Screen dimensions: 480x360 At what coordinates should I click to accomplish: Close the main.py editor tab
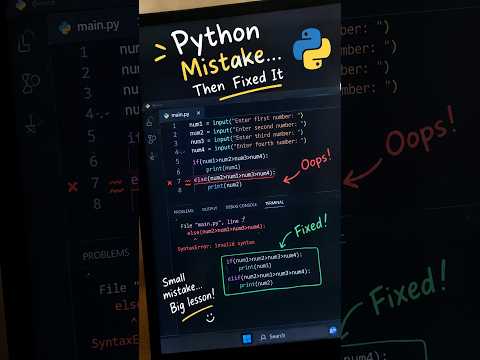[x=198, y=113]
